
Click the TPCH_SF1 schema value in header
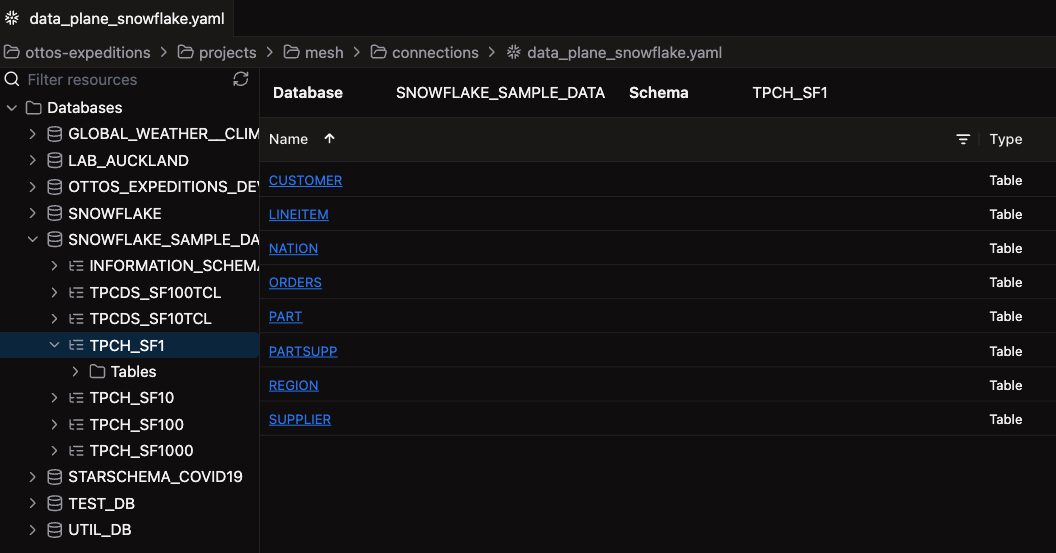point(789,93)
